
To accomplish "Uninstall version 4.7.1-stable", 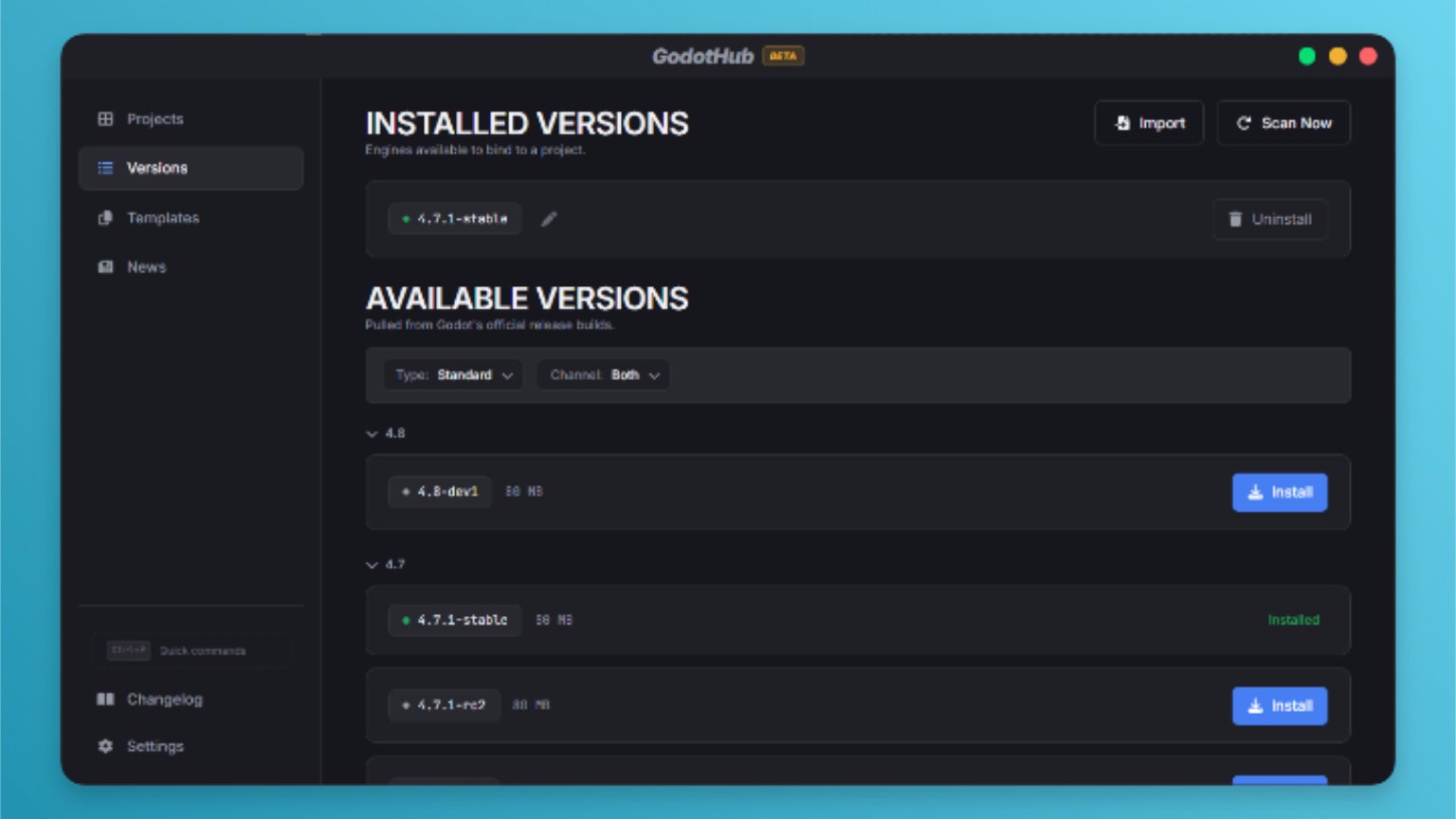I will coord(1270,219).
